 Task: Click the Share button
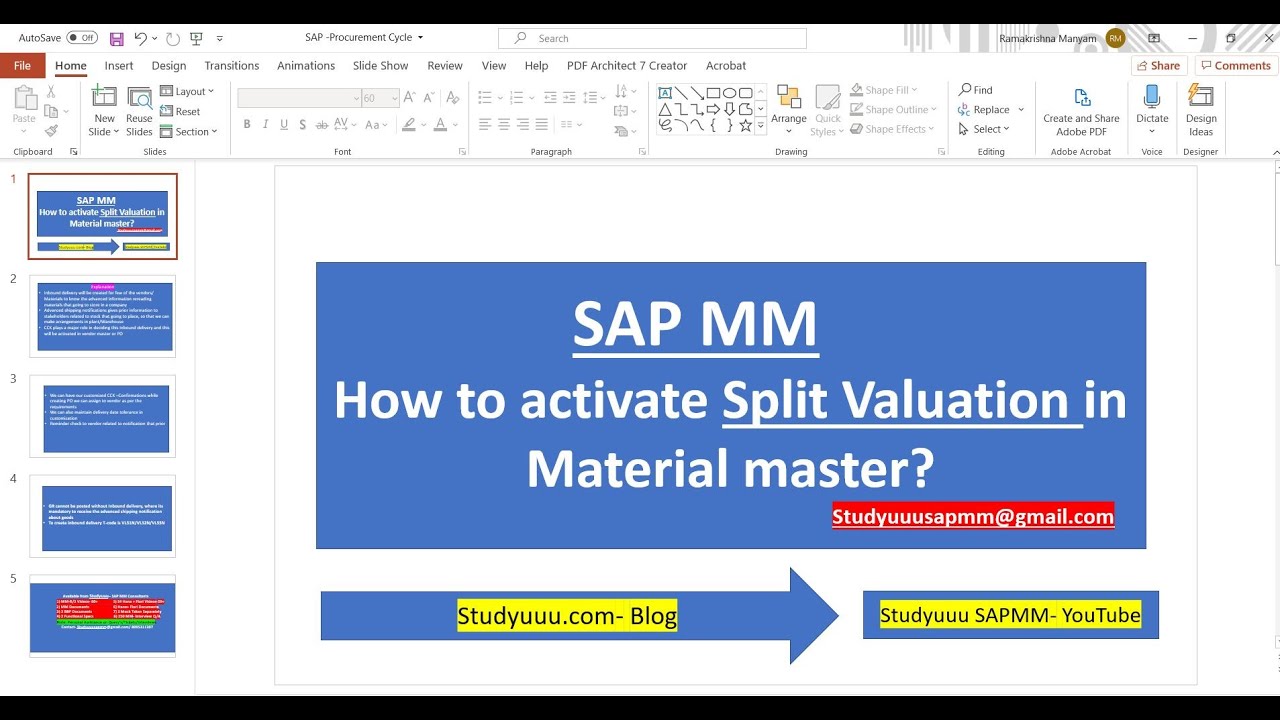tap(1159, 66)
